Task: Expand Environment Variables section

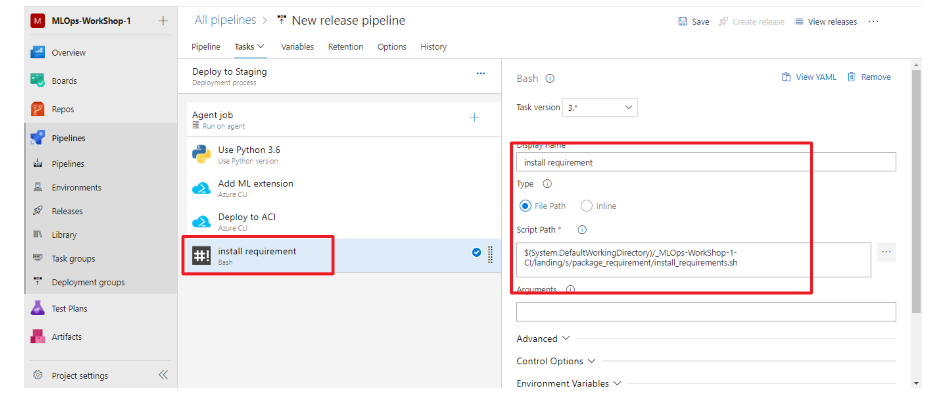Action: 568,383
